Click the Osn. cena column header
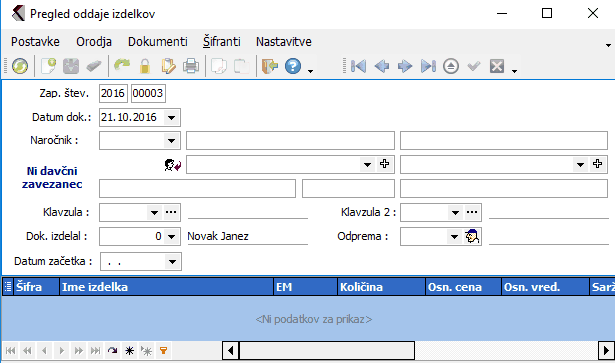Viewport: 615px width, 363px height. point(463,287)
